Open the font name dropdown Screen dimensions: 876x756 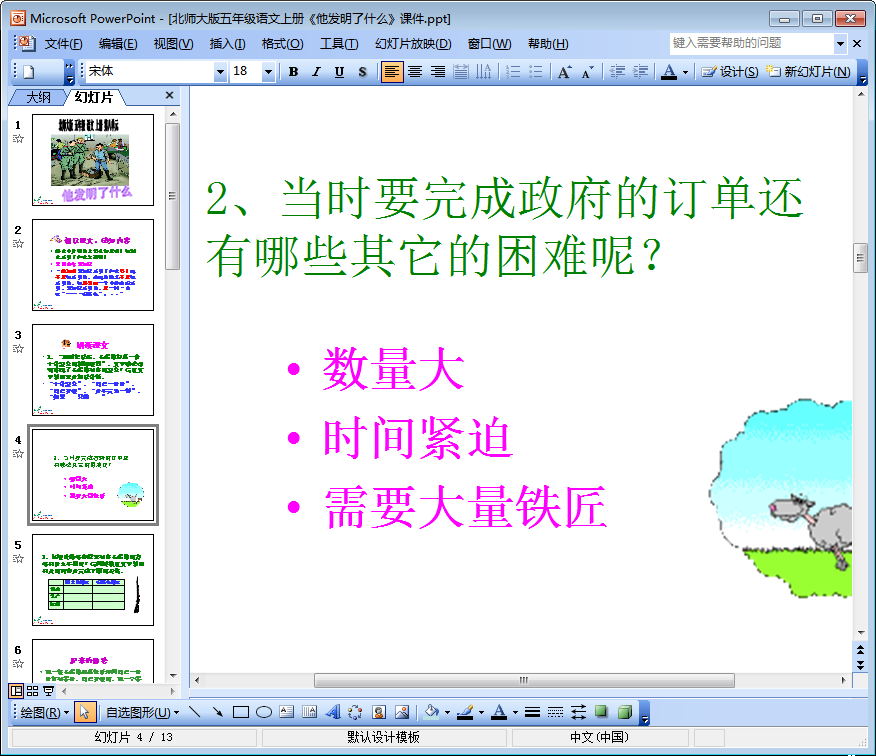click(221, 72)
